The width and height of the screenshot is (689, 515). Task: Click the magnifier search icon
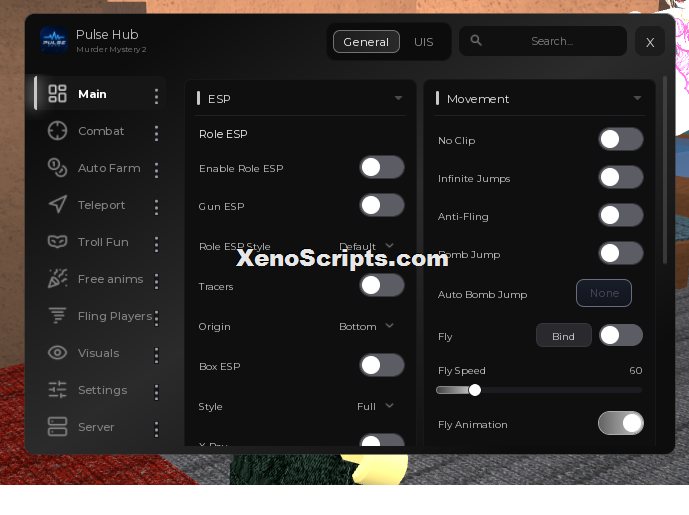pyautogui.click(x=476, y=40)
